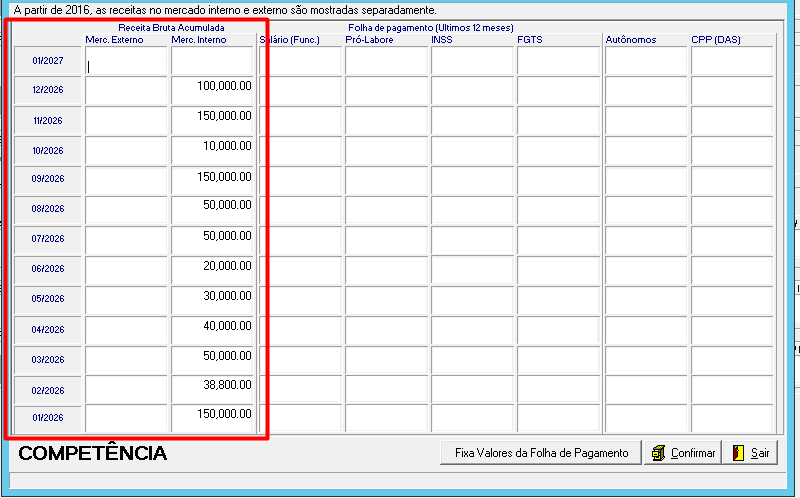The width and height of the screenshot is (800, 498).
Task: Select Merc. Externo field for 05/2026
Action: click(x=126, y=301)
